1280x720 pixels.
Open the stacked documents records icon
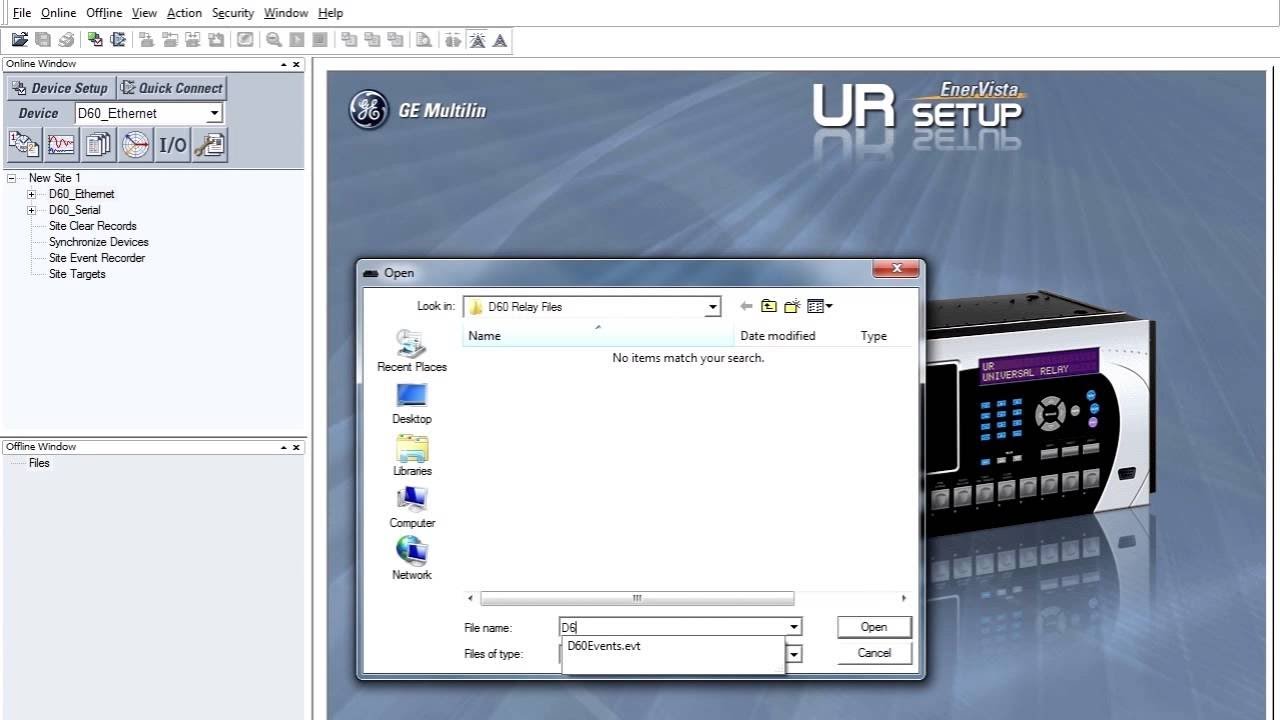(98, 145)
